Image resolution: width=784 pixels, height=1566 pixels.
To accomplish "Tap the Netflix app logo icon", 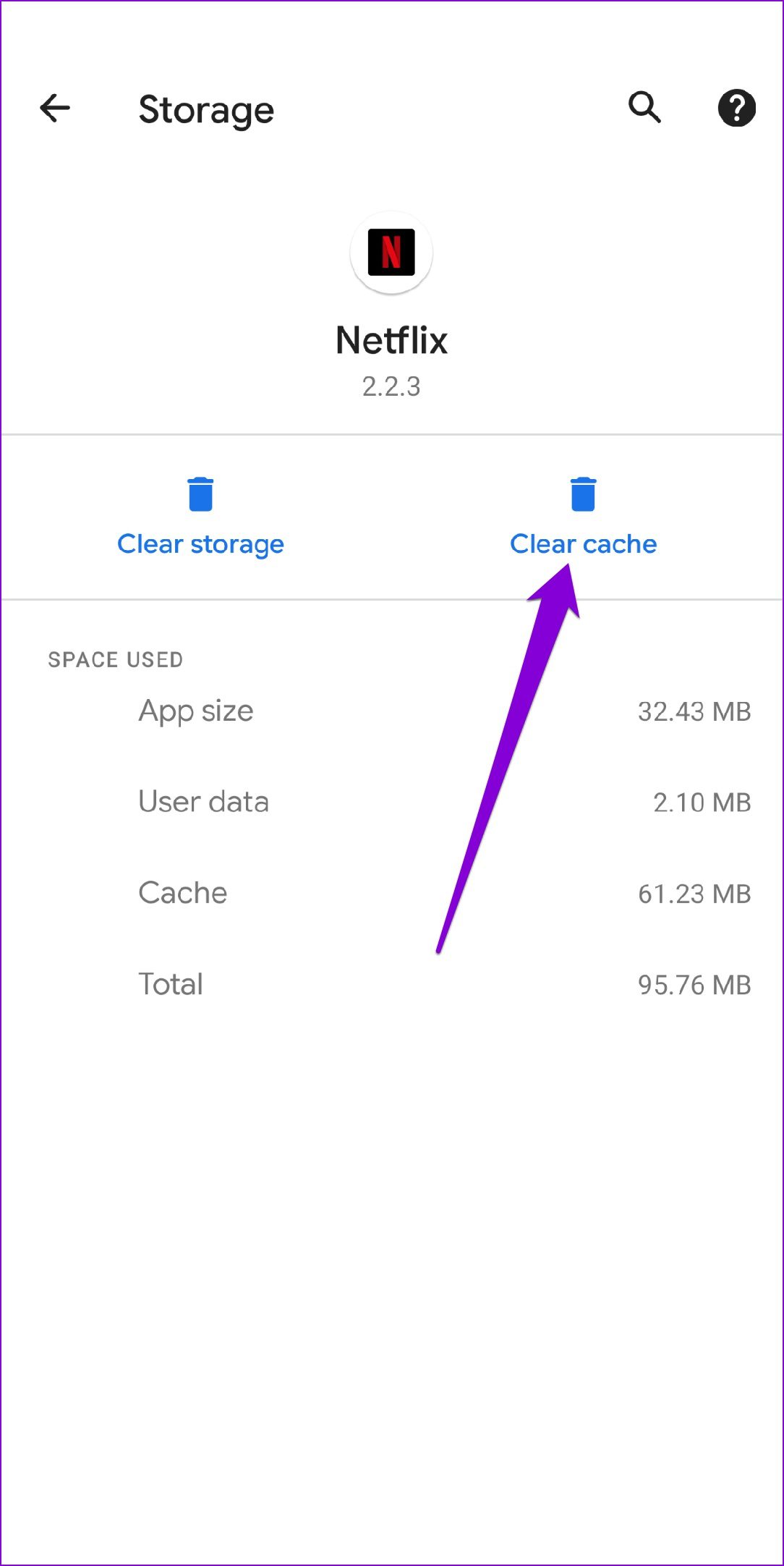I will click(391, 253).
